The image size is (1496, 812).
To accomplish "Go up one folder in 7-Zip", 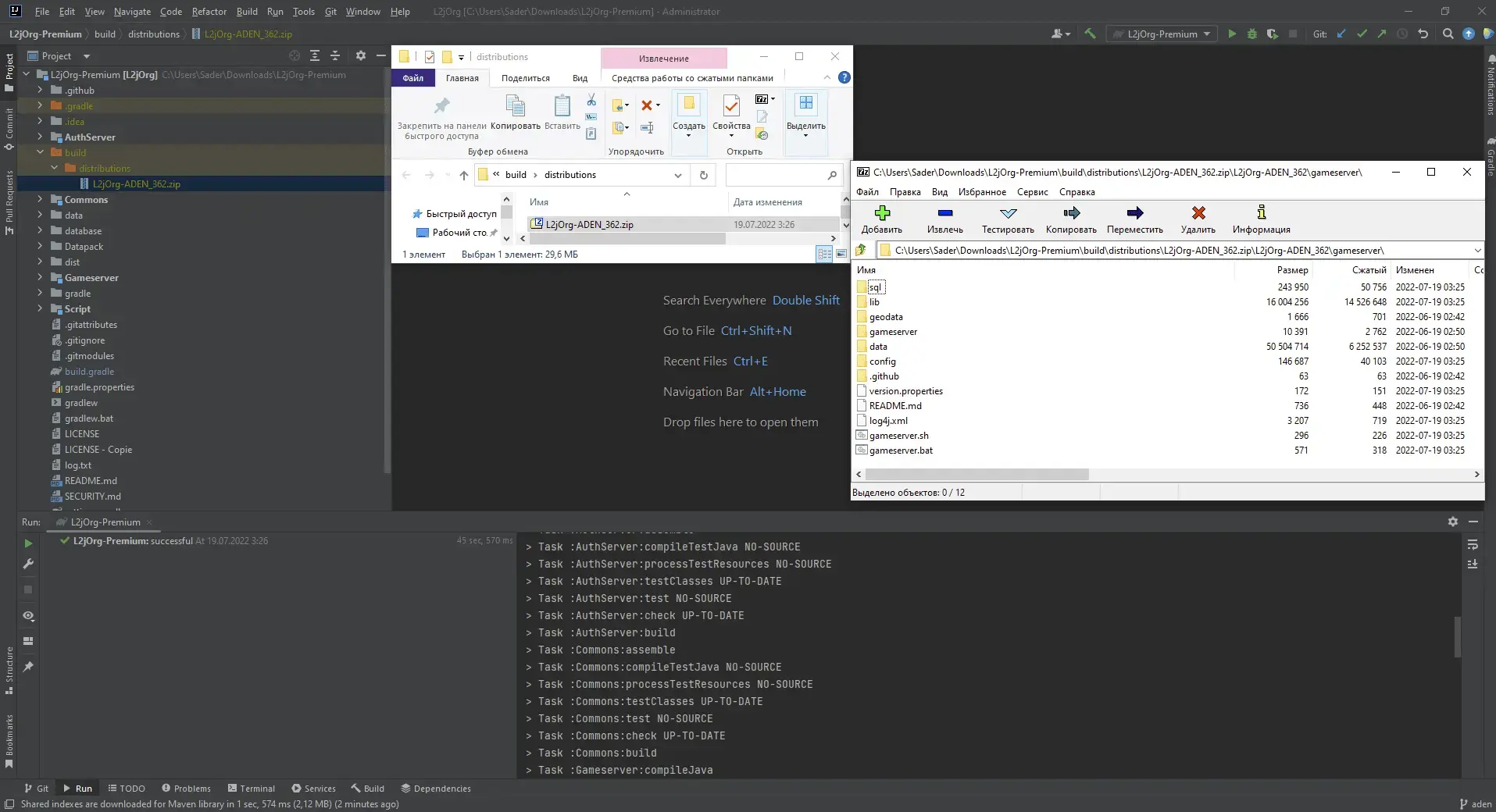I will coord(861,250).
